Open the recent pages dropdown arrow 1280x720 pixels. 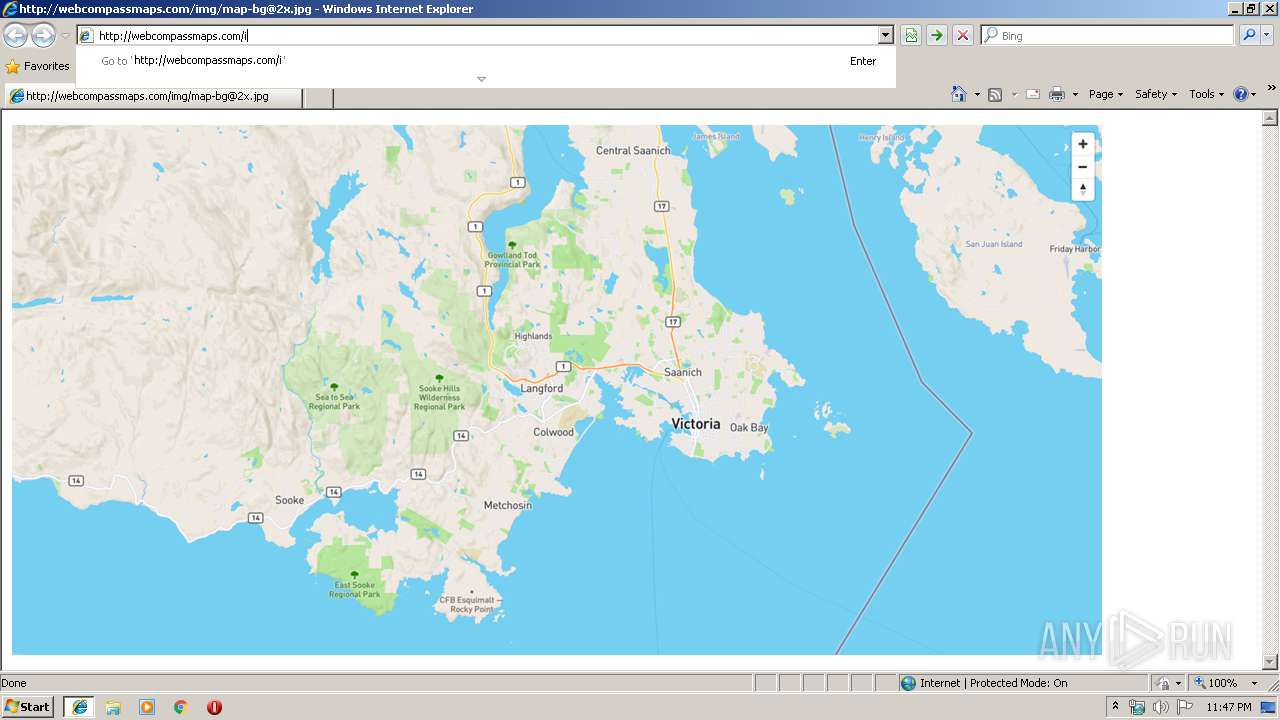(x=65, y=36)
